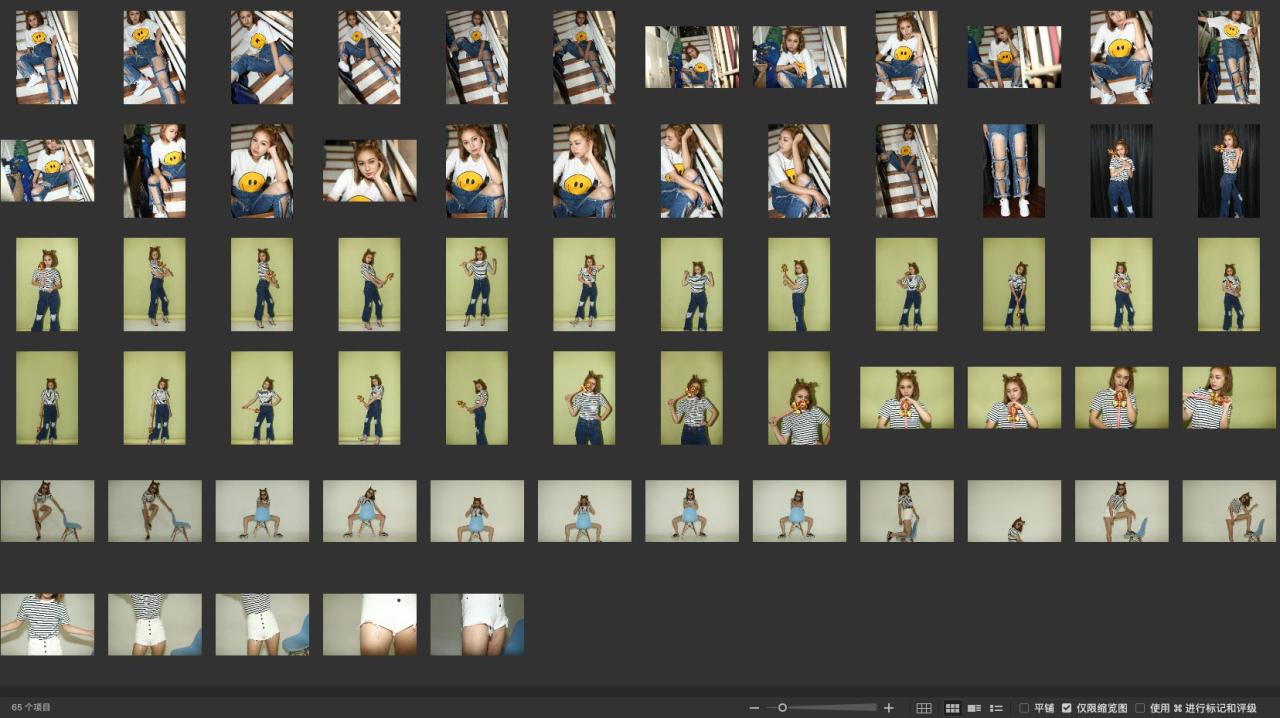Click the minus icon to shrink thumbnails

point(754,708)
